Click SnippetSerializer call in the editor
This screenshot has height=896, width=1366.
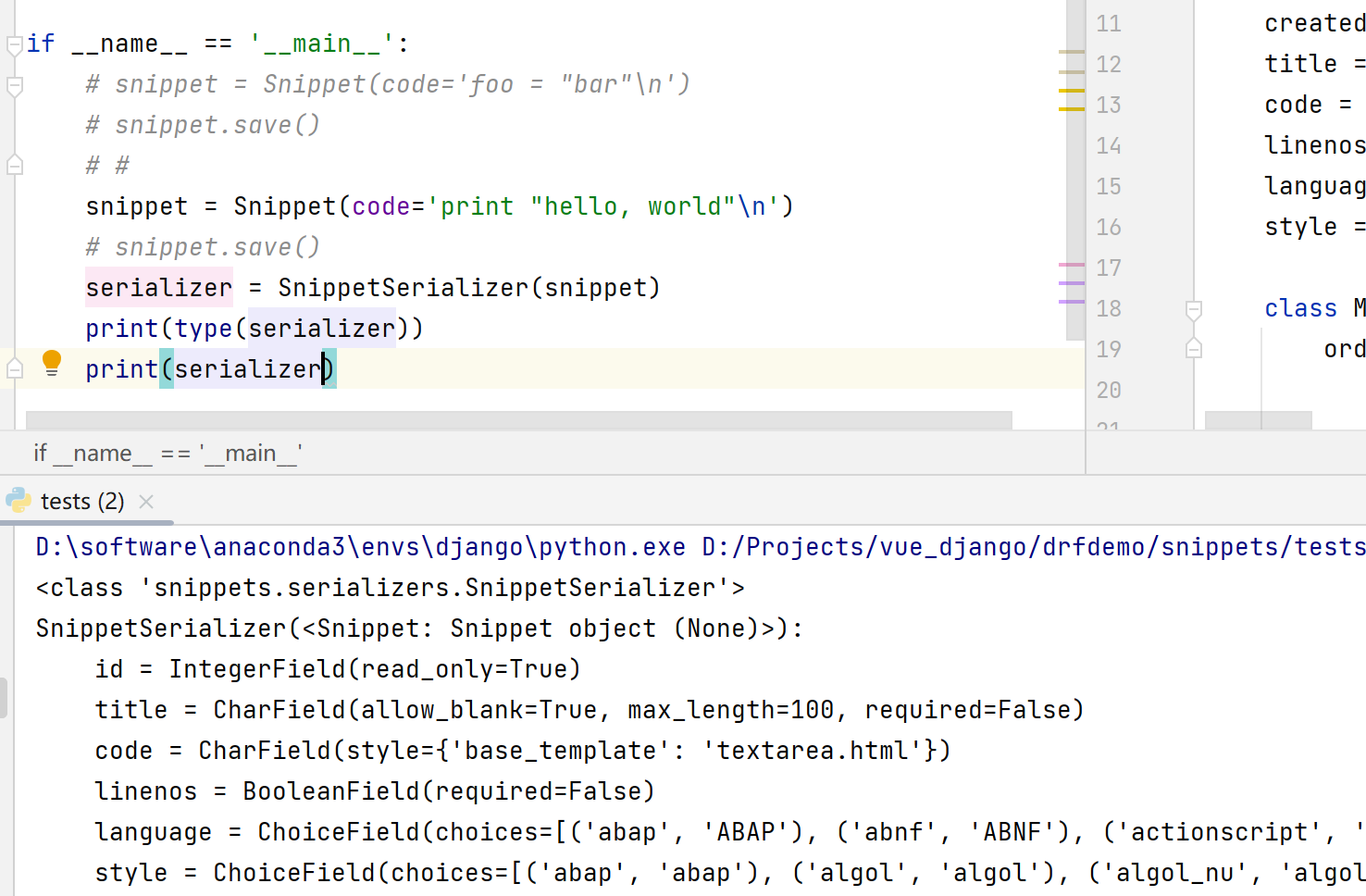click(x=404, y=288)
